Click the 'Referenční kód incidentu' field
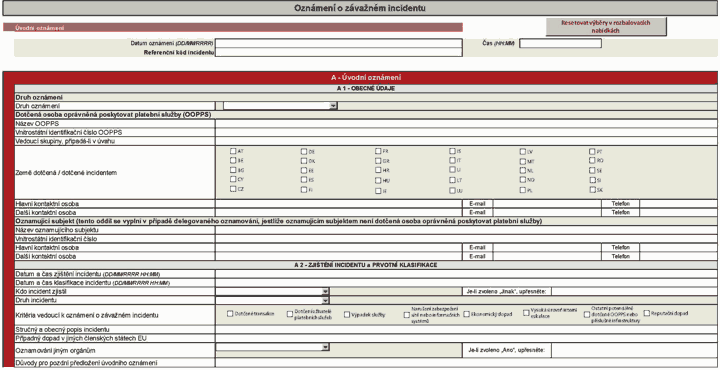Image resolution: width=720 pixels, height=370 pixels. (x=339, y=52)
